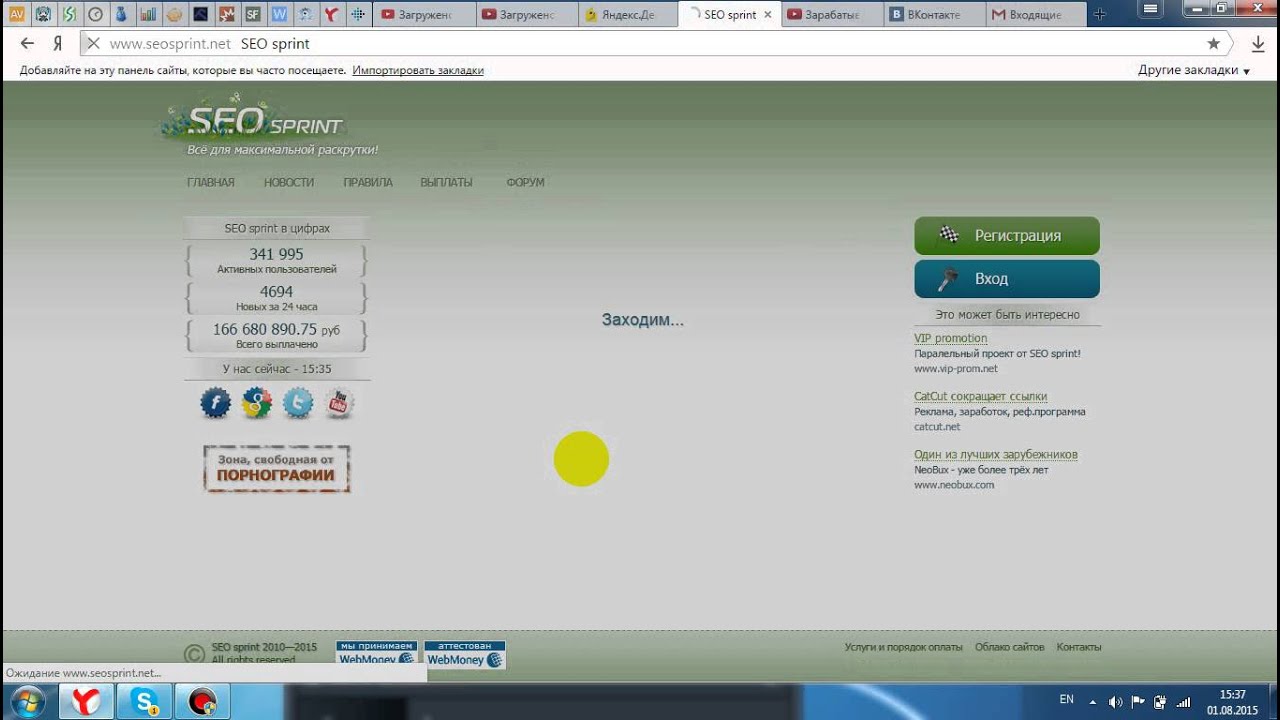
Task: Open the YouTube social icon
Action: (339, 403)
